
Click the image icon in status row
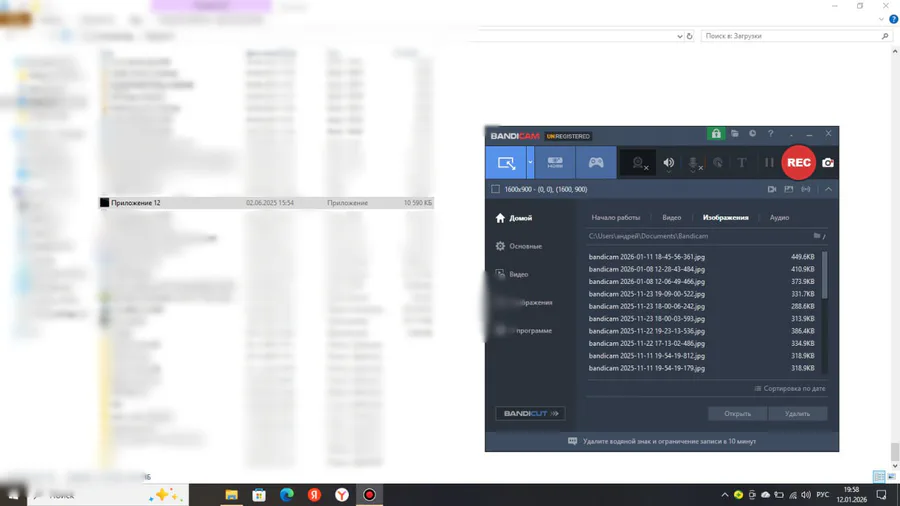(789, 189)
